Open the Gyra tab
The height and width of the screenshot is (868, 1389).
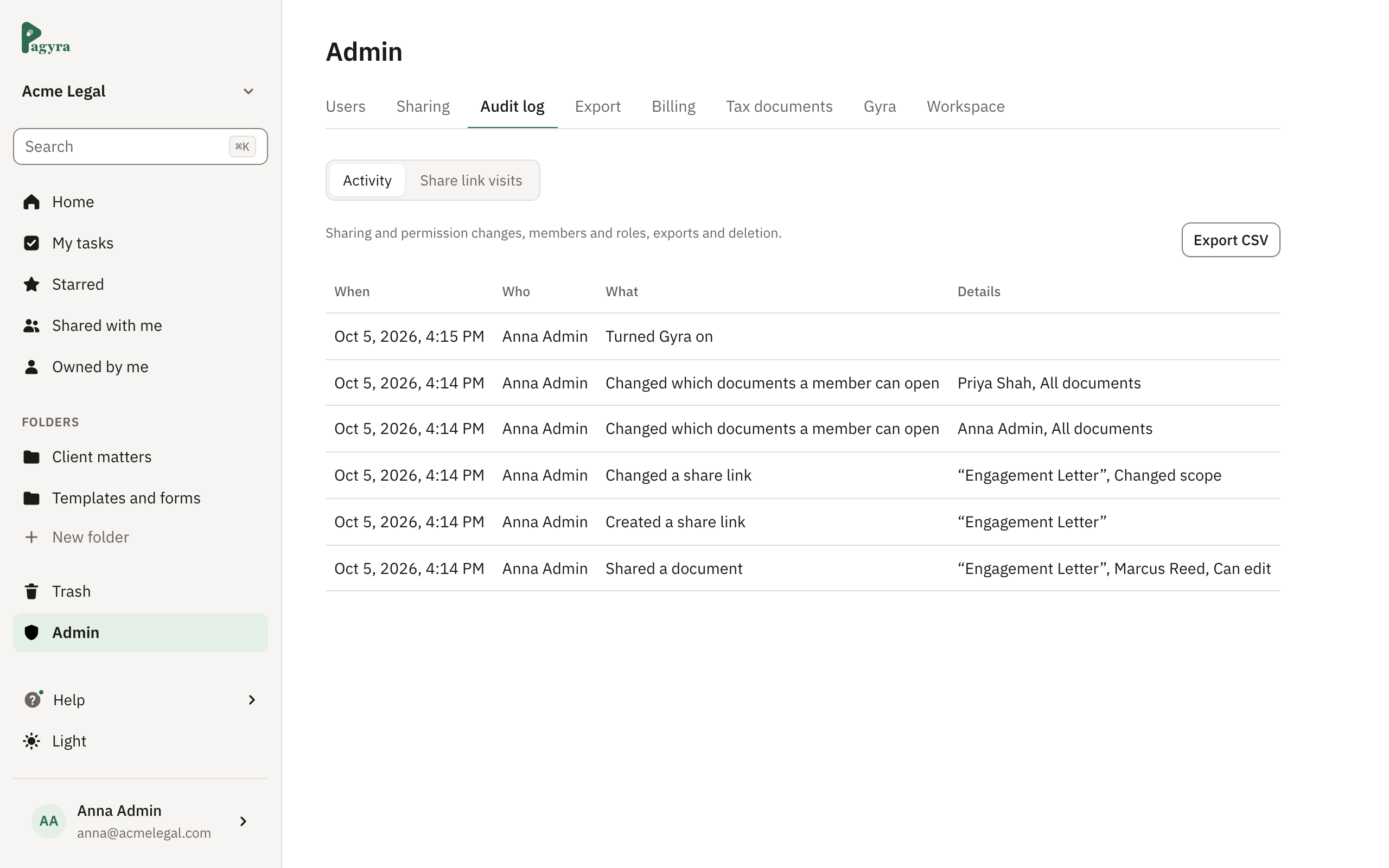[880, 107]
